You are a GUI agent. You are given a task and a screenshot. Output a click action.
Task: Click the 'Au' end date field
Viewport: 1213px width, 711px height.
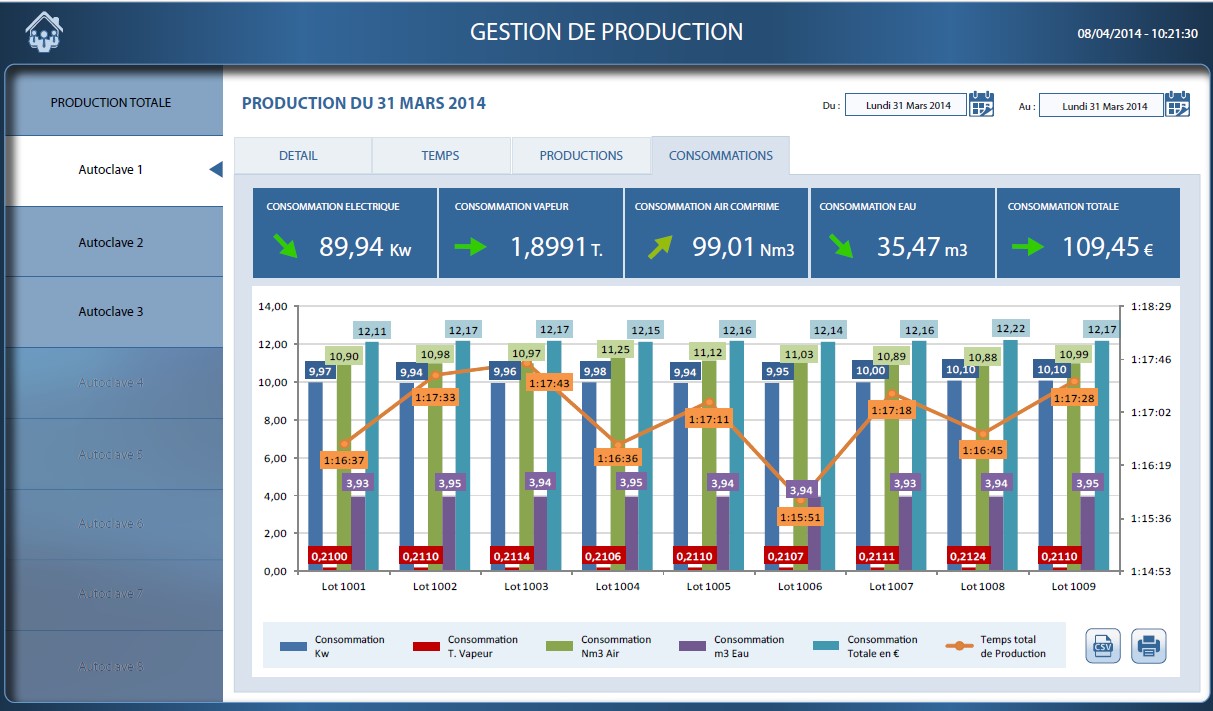pyautogui.click(x=1100, y=105)
